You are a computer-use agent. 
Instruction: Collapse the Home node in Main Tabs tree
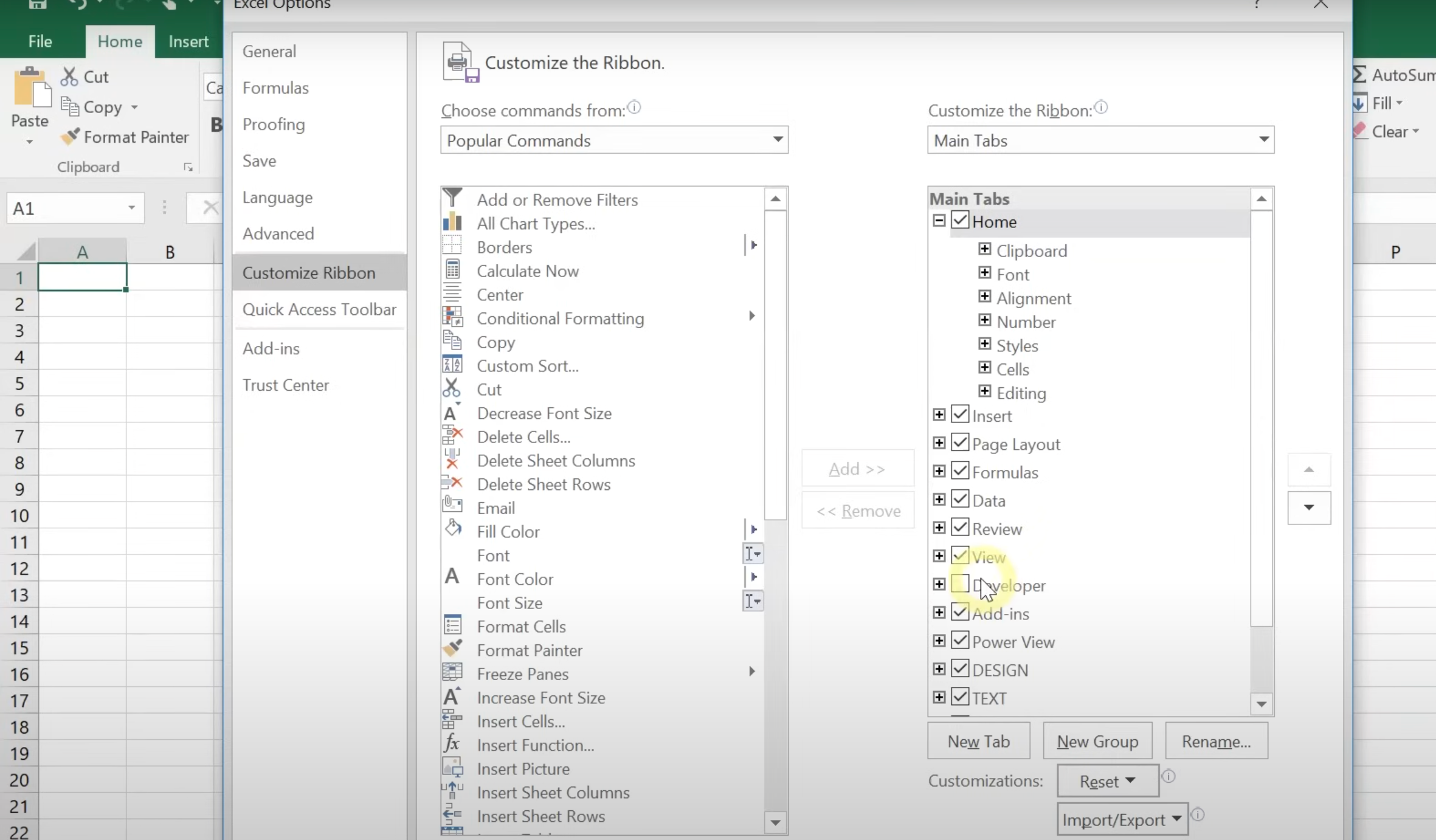(x=939, y=221)
